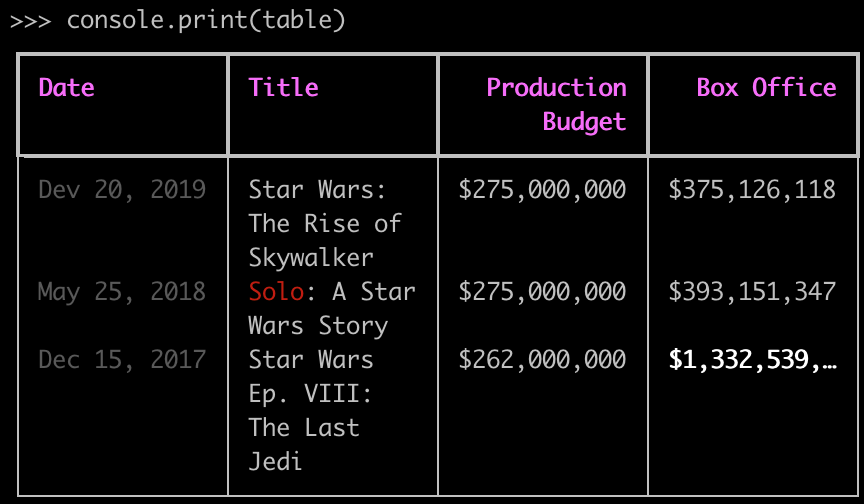
Task: Click the $393,151,347 box office value
Action: point(752,292)
